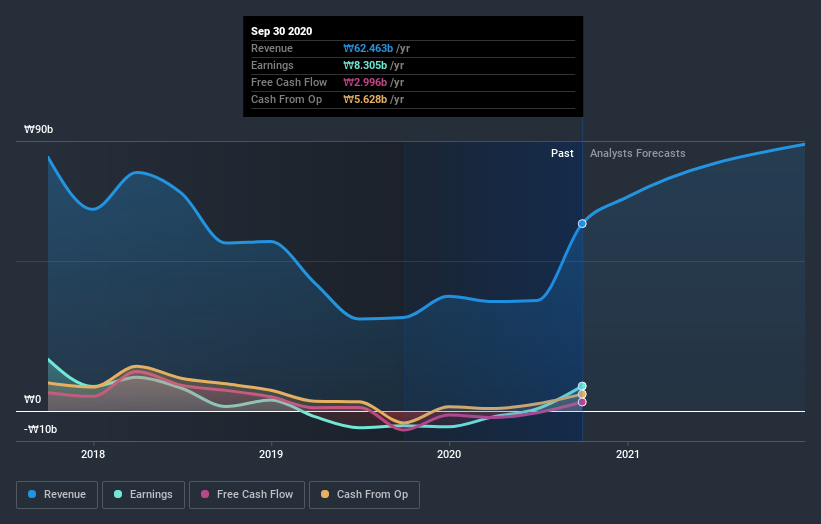Click the Free Cash Flow label in tooltip

coord(289,82)
